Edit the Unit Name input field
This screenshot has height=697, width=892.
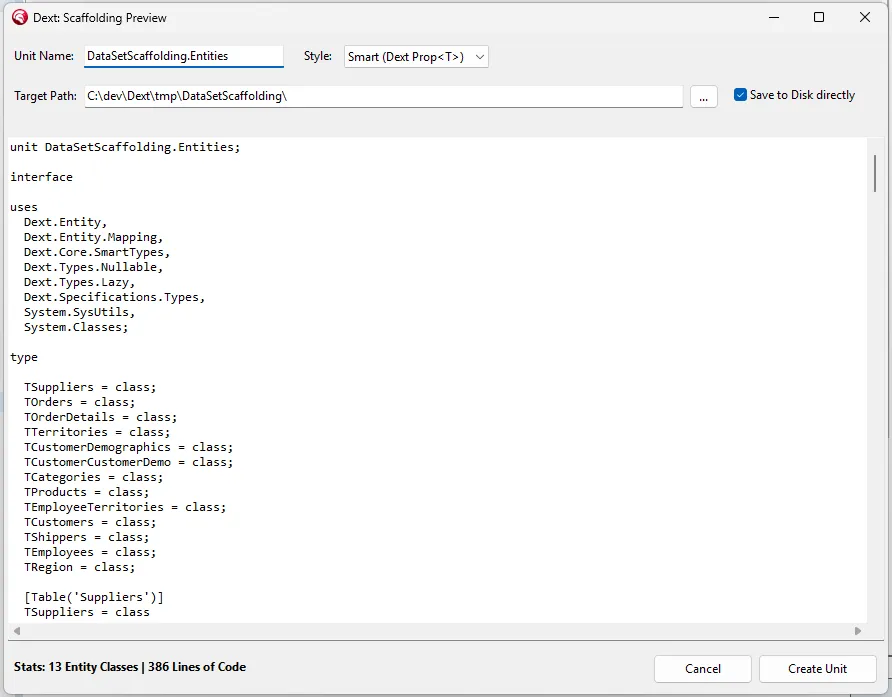pos(184,56)
